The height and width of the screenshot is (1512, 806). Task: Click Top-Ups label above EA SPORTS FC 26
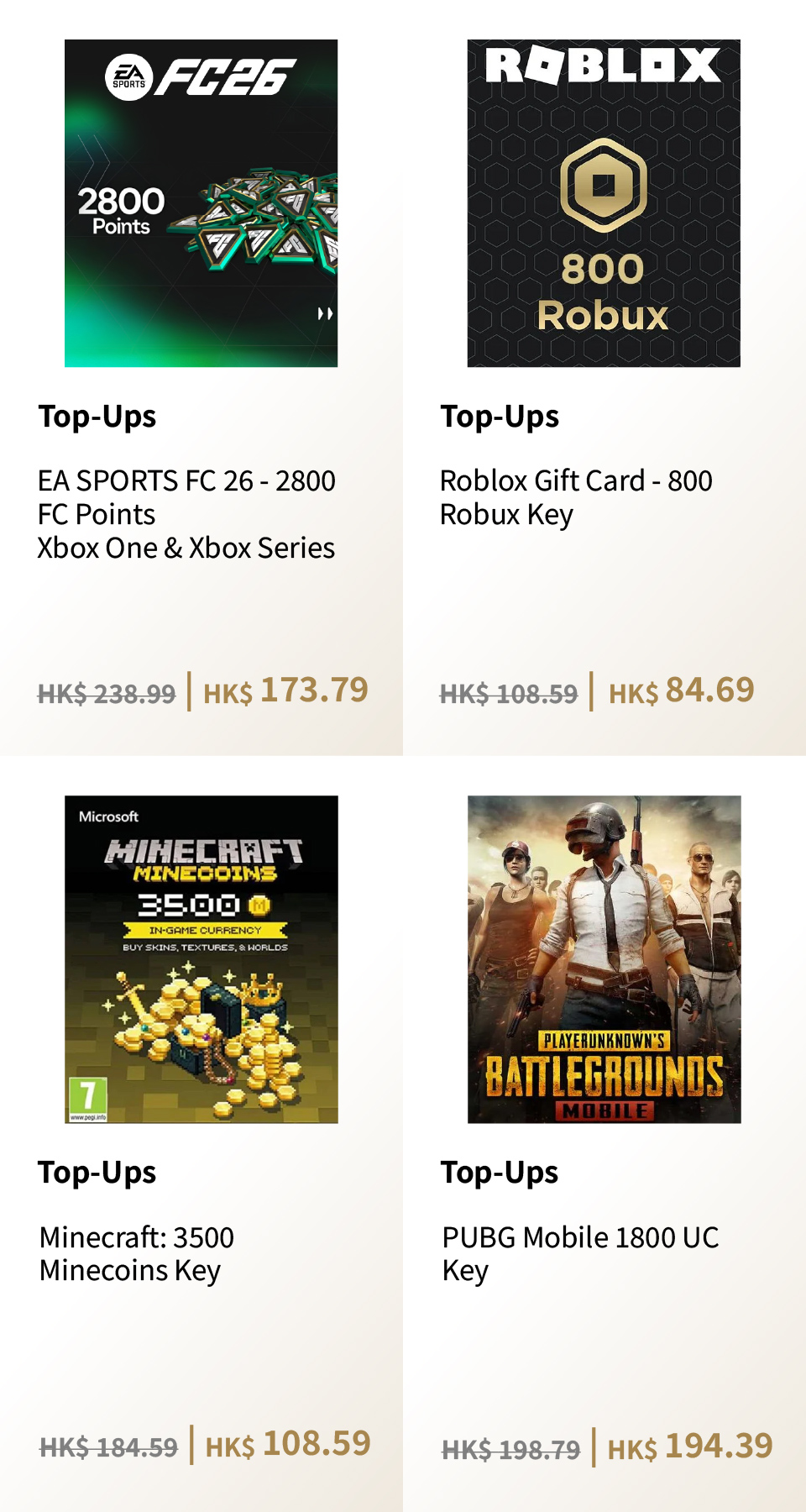(97, 417)
